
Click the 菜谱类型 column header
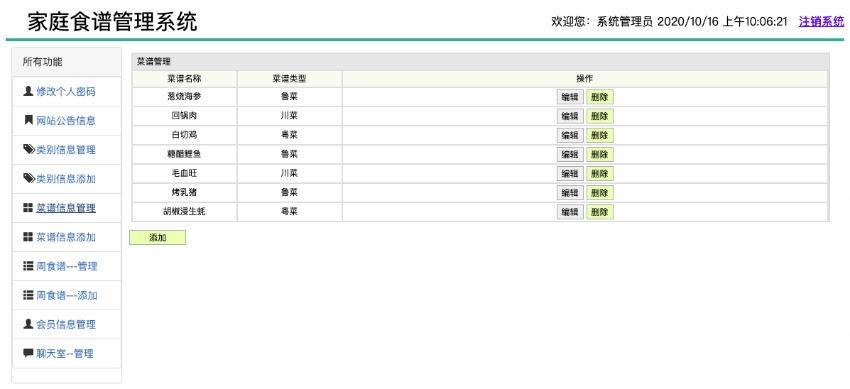click(289, 79)
